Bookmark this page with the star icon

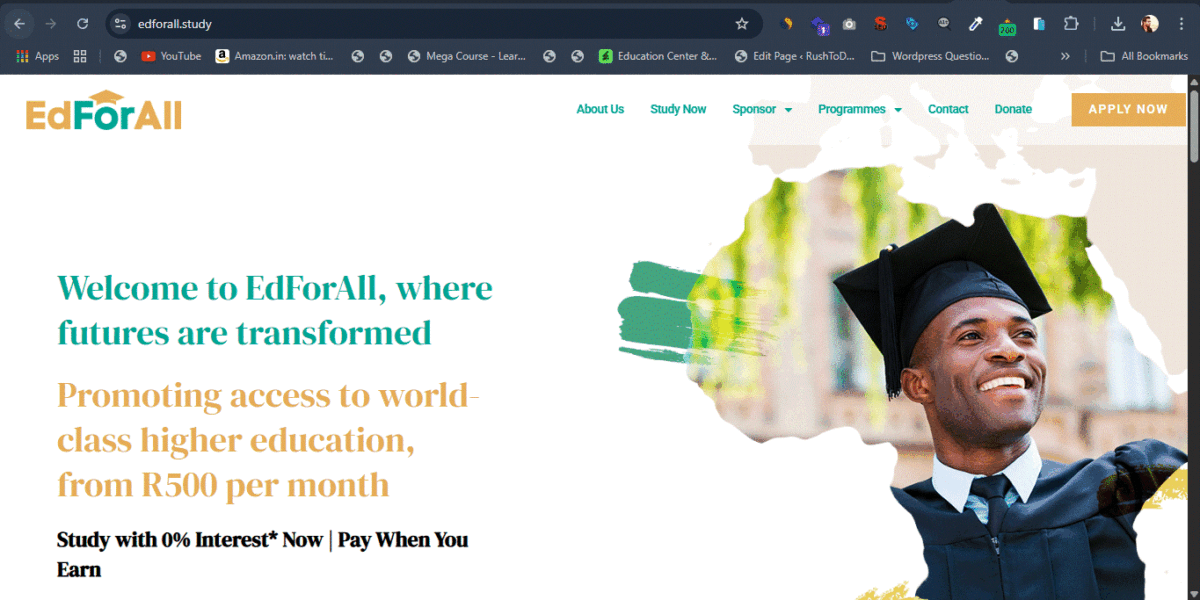pyautogui.click(x=742, y=24)
